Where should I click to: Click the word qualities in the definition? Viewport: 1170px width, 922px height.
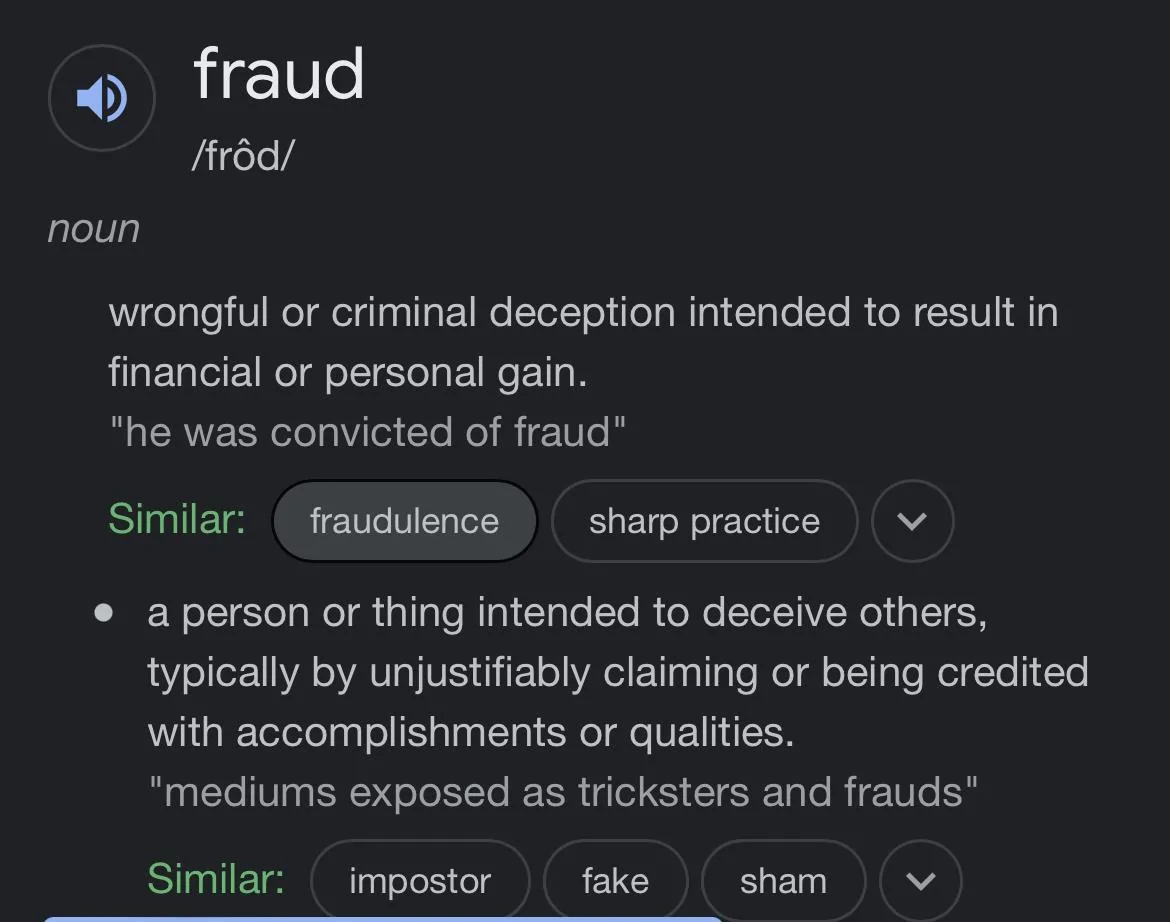[x=711, y=733]
